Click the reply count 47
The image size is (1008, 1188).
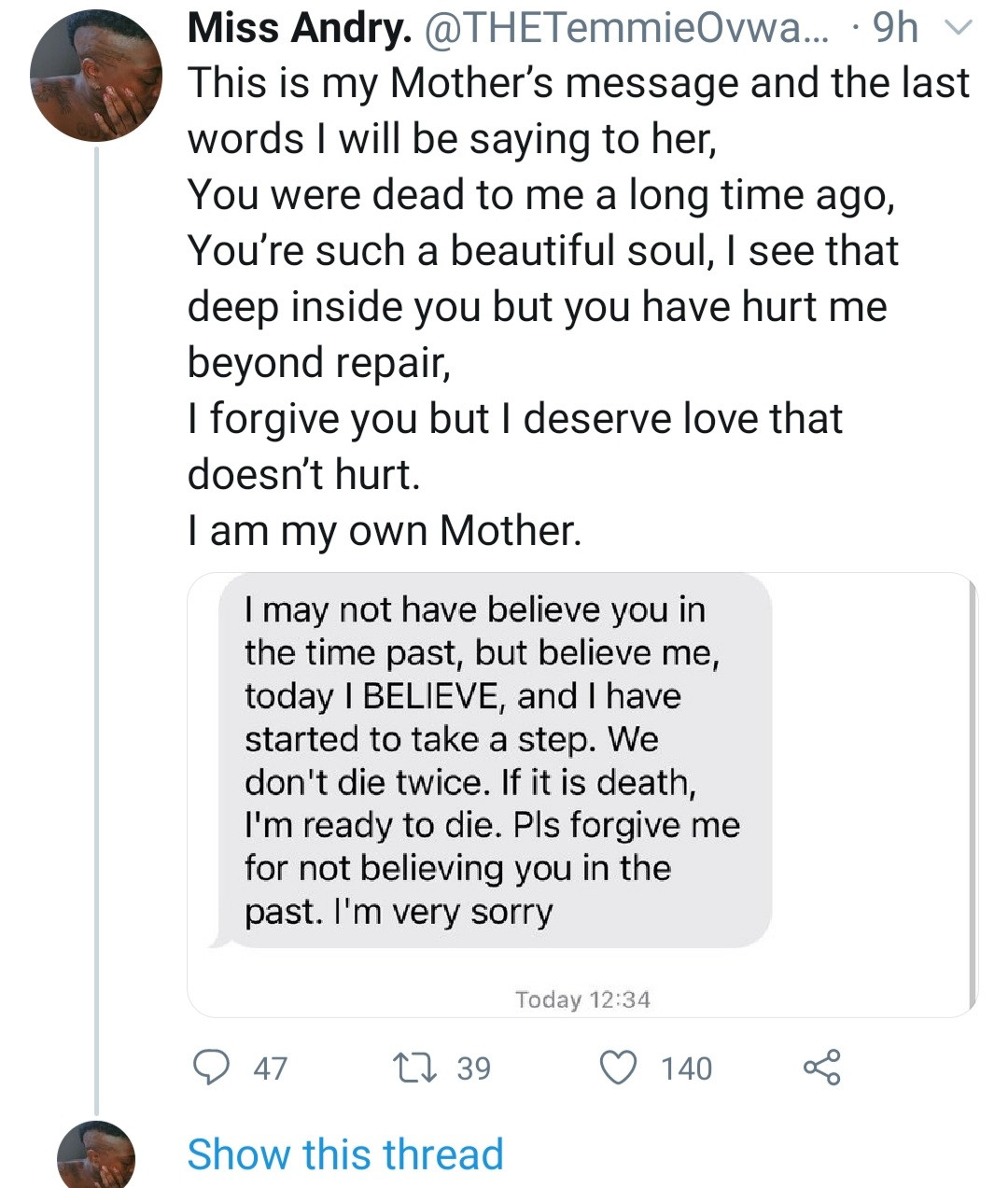click(271, 1068)
